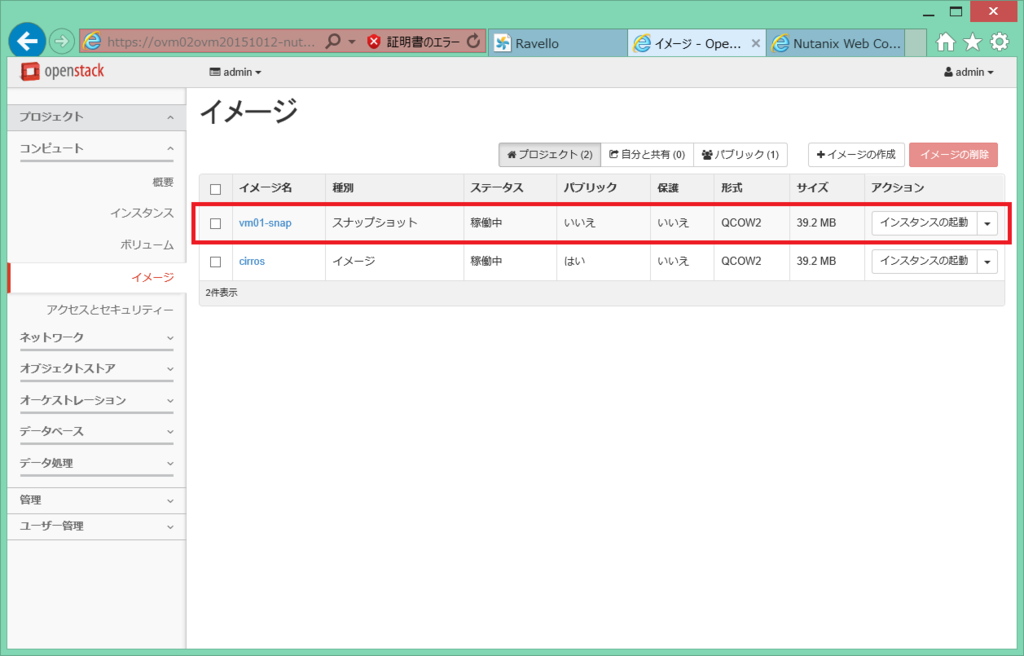Open vm01-snap action dropdown arrow
This screenshot has width=1024, height=656.
pyautogui.click(x=987, y=223)
